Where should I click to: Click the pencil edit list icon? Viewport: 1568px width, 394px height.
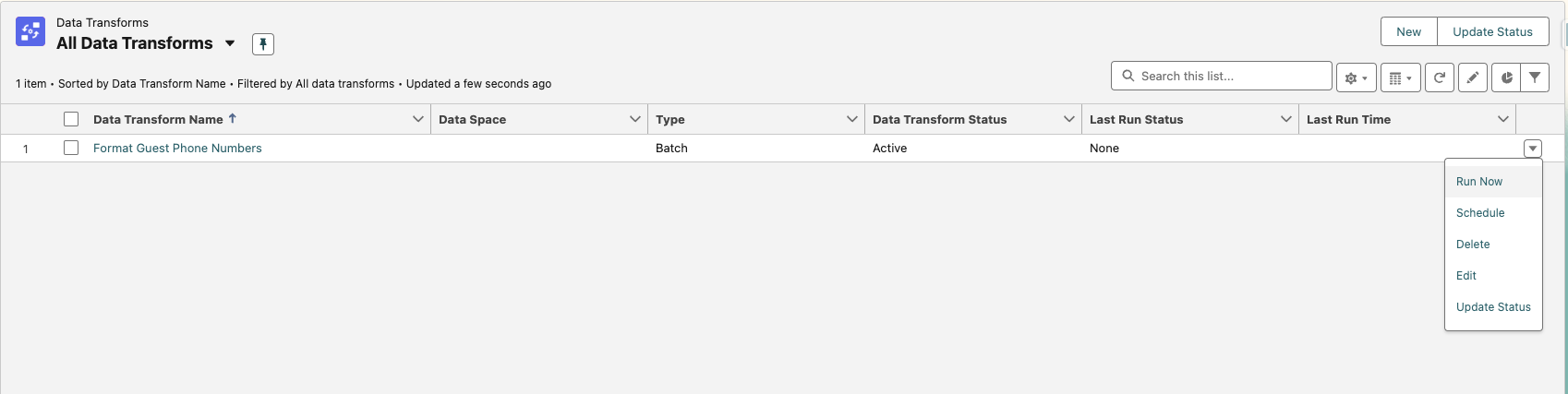[1473, 78]
